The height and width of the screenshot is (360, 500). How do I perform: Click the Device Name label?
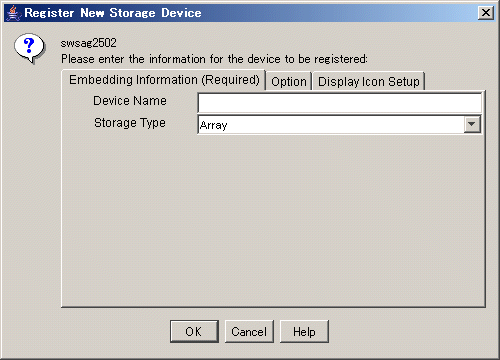point(130,101)
